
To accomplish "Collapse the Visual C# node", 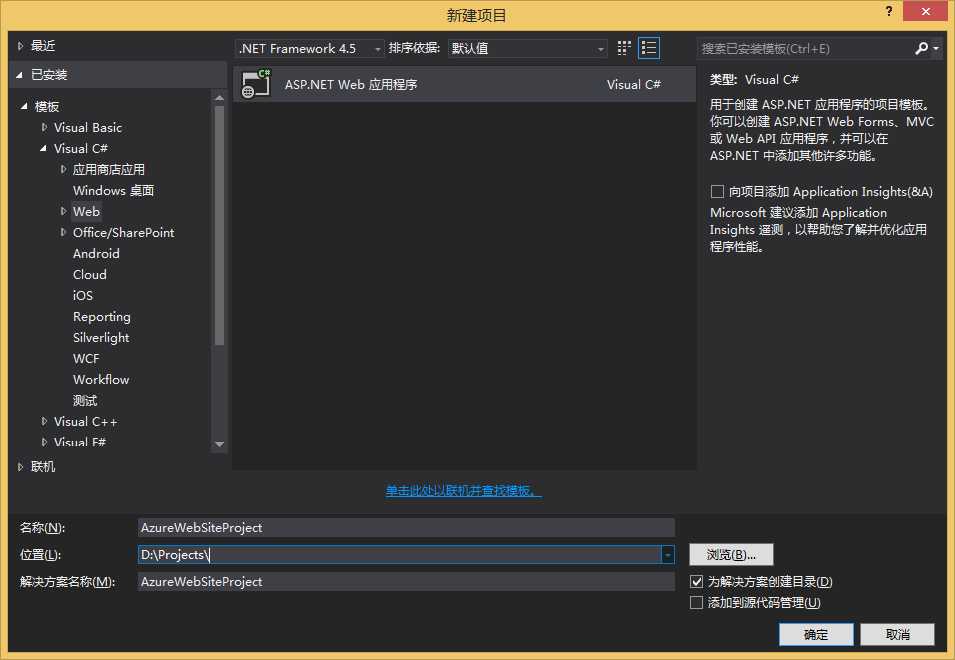I will coord(43,148).
